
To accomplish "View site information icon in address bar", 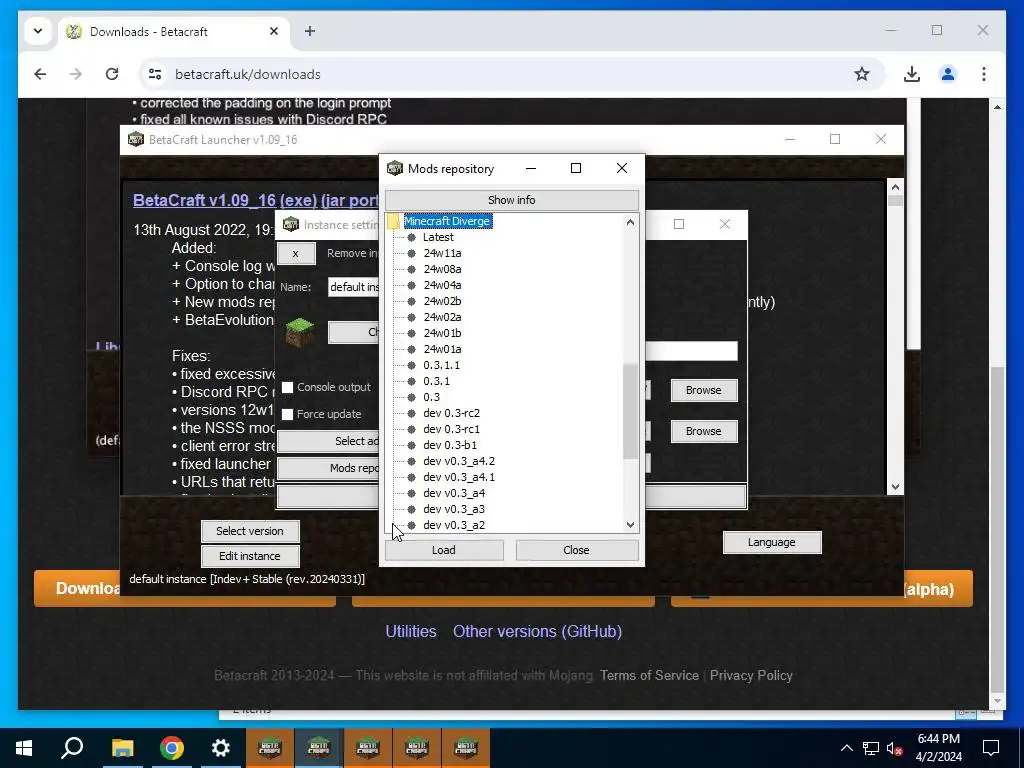I will [x=155, y=74].
